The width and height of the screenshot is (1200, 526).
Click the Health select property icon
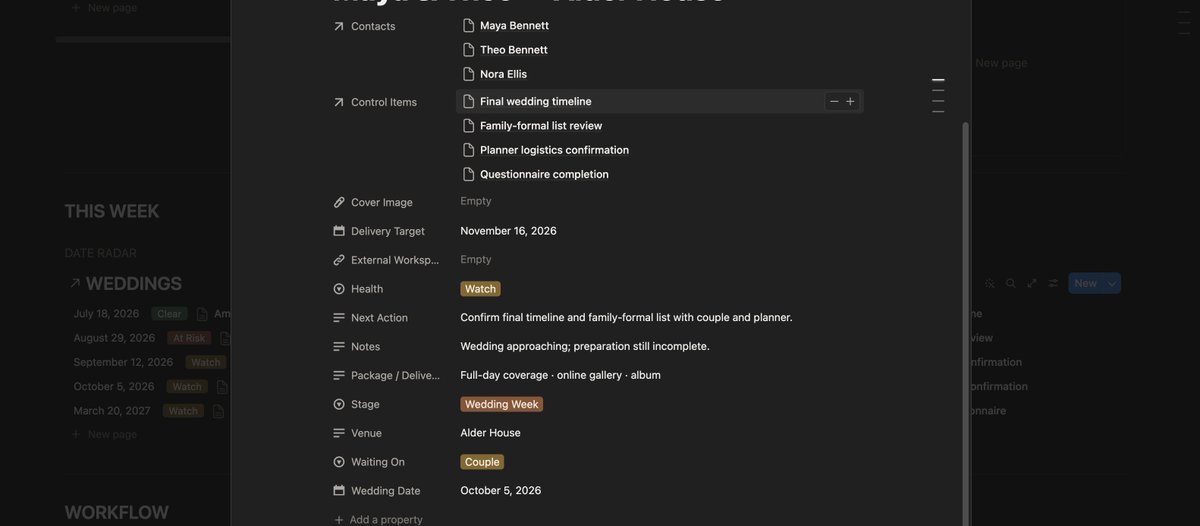(339, 289)
